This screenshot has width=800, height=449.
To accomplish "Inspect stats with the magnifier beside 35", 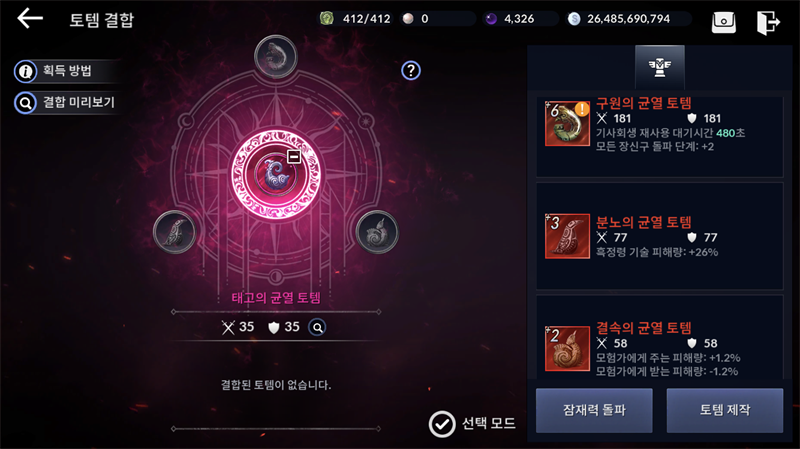I will click(x=317, y=327).
